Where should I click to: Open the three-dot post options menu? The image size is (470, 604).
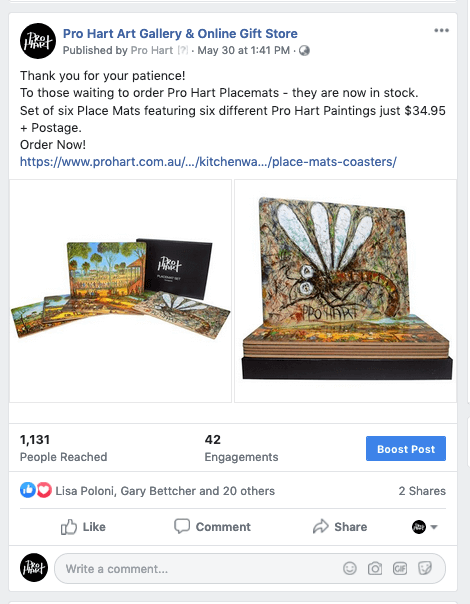click(441, 30)
